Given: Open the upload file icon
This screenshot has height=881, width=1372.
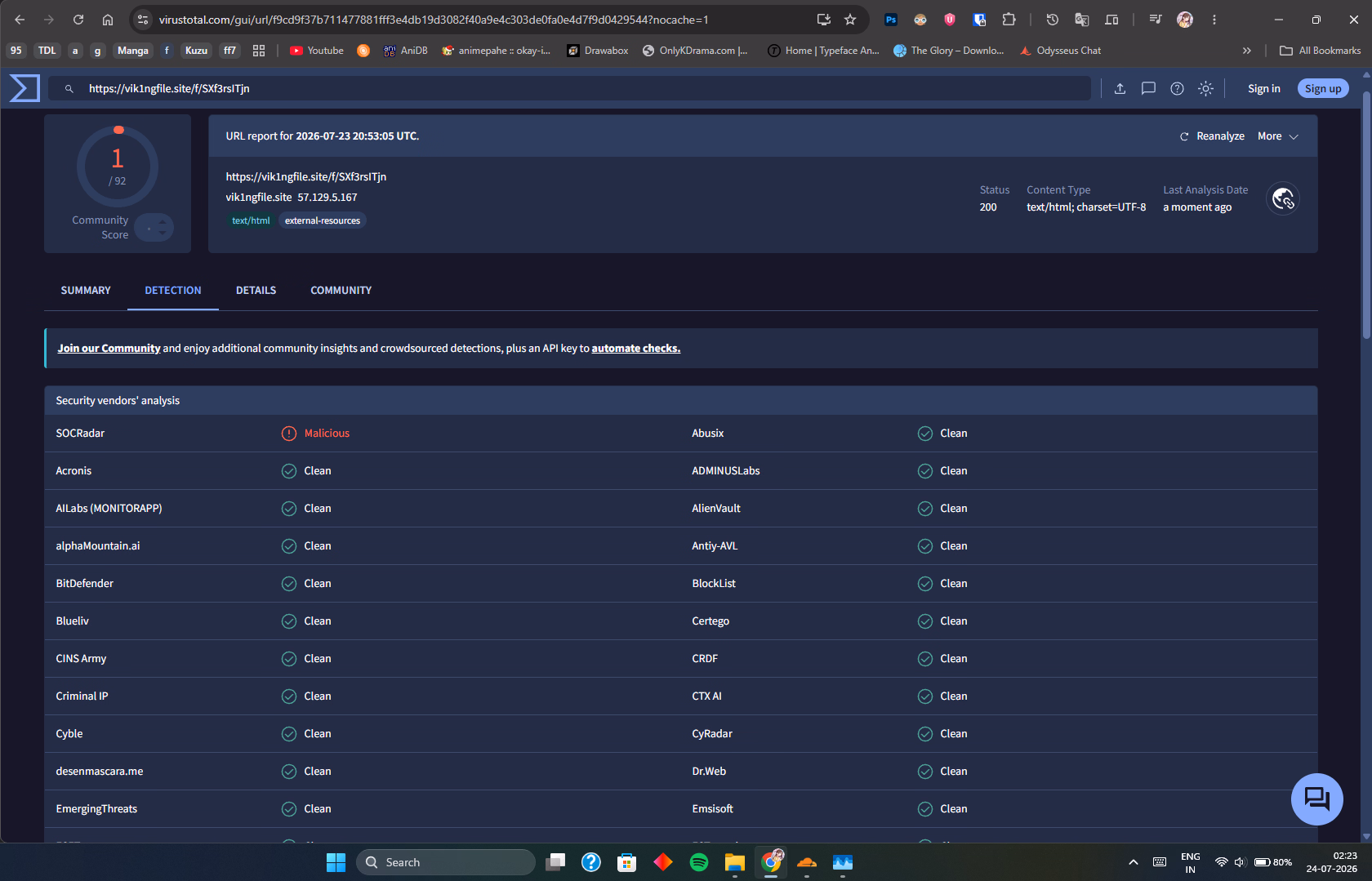Looking at the screenshot, I should pyautogui.click(x=1120, y=88).
